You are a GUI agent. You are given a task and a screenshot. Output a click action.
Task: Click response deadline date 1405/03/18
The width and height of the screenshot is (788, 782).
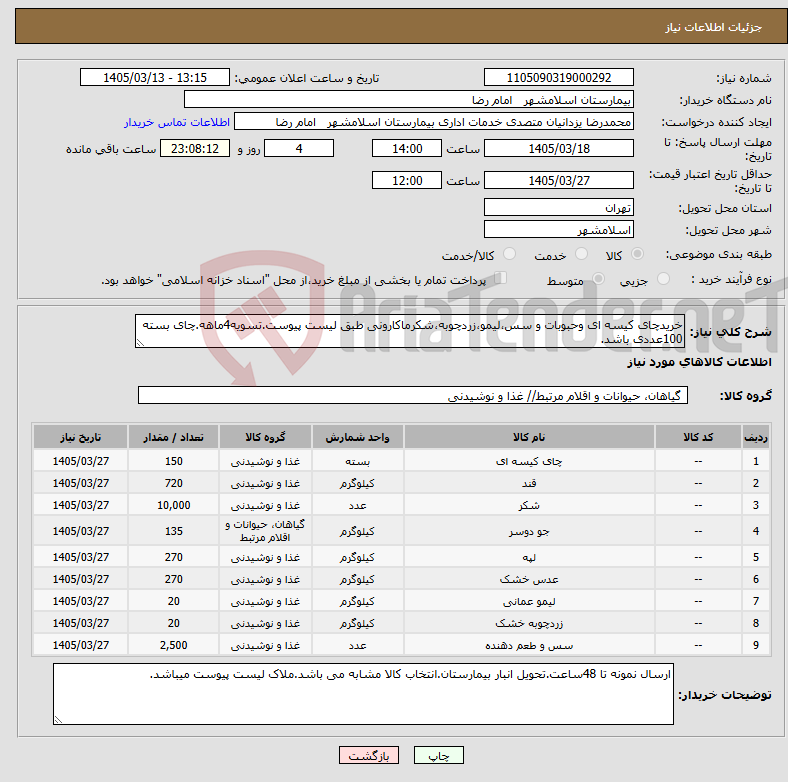558,149
